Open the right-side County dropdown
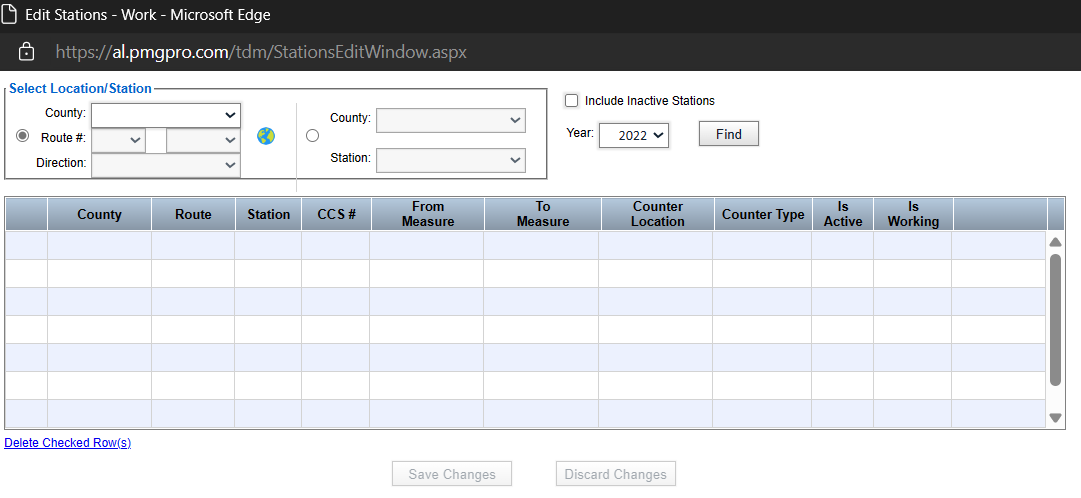Viewport: 1081px width, 498px height. [451, 120]
